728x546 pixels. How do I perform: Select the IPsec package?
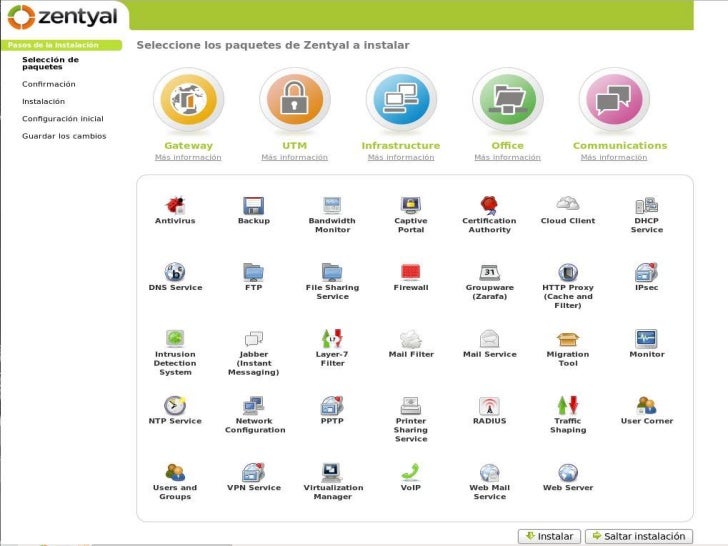click(x=647, y=277)
